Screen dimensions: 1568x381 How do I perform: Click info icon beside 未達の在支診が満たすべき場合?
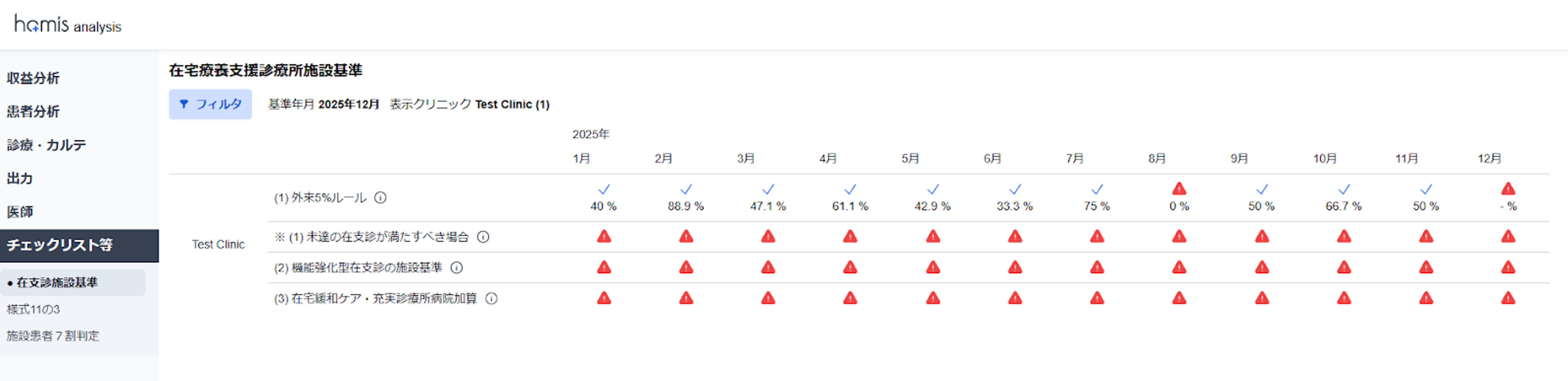point(483,237)
